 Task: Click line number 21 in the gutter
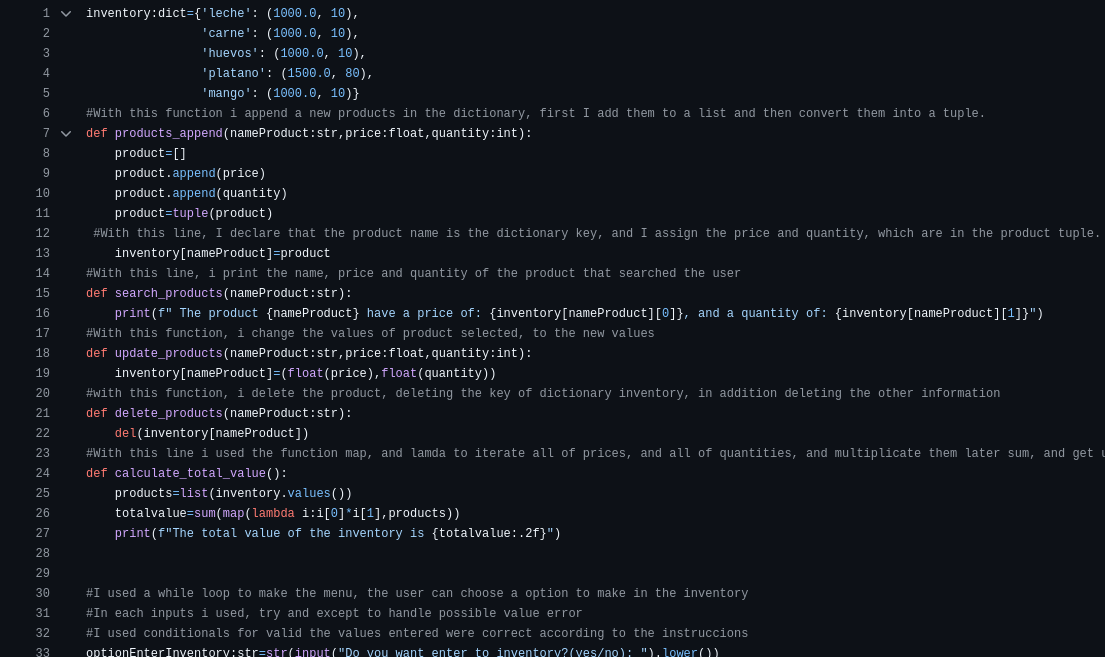pos(43,414)
